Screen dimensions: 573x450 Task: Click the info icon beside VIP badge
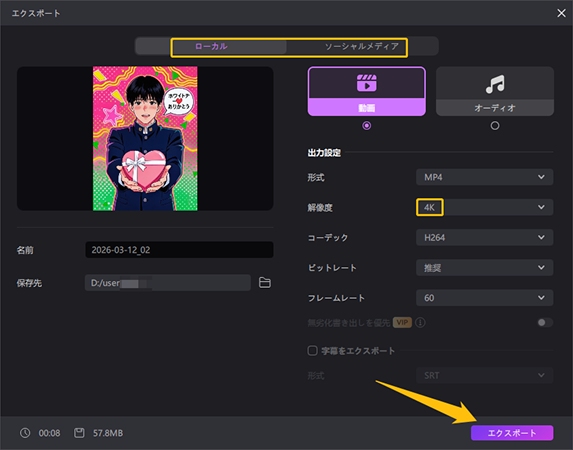420,322
